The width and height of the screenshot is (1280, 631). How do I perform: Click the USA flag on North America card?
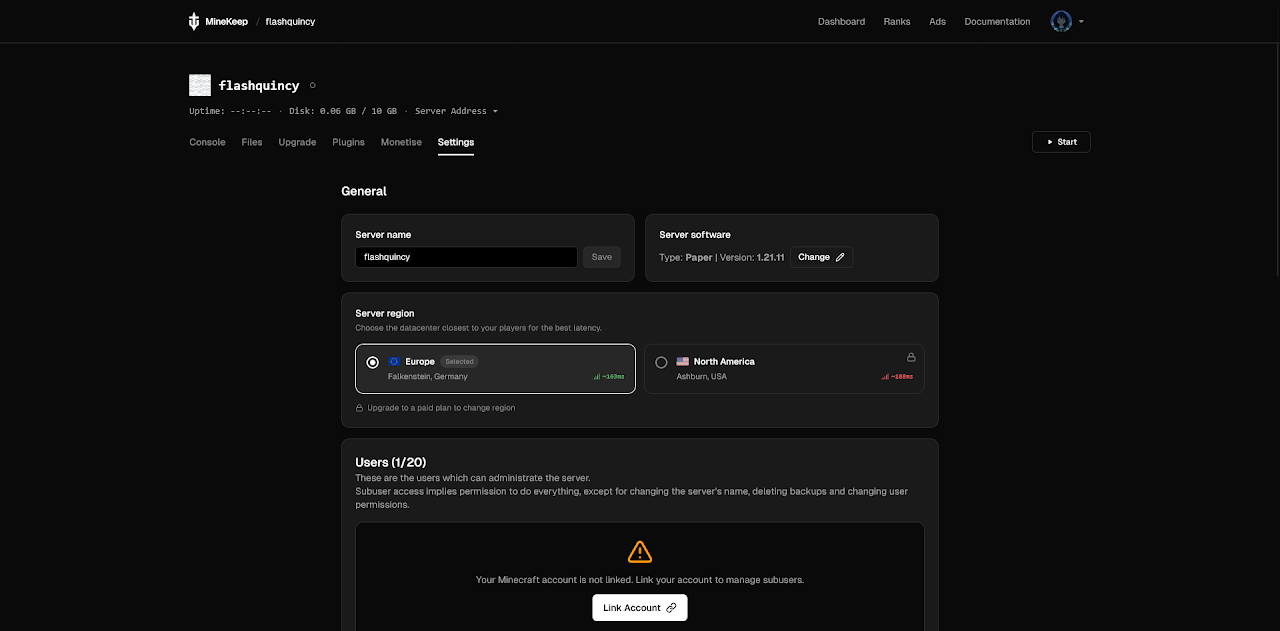pos(682,361)
